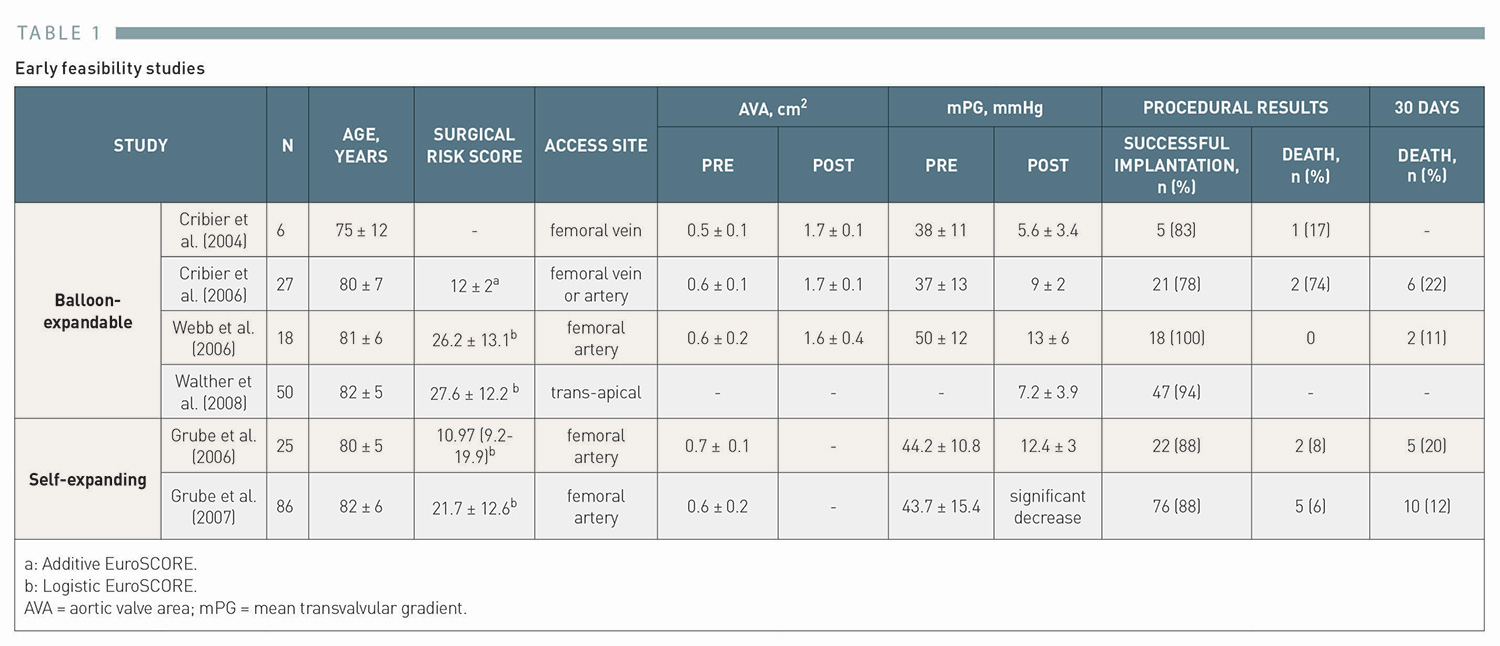Click the SUCCESSFUL IMPLANTATION, n (%) subheader
Screen dimensions: 1500x646
click(1176, 165)
